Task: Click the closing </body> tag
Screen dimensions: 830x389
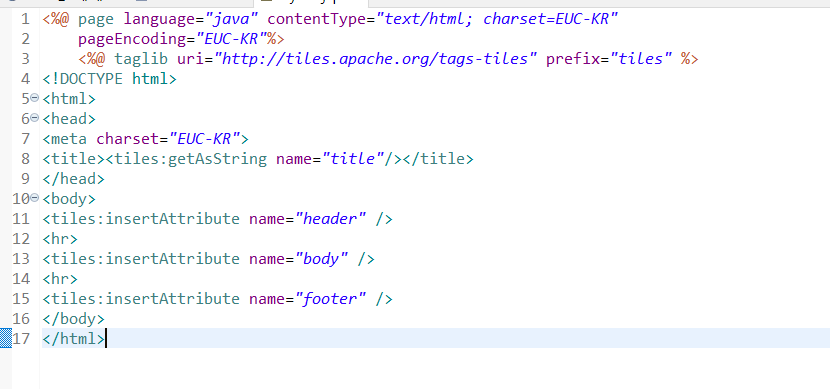Action: pyautogui.click(x=74, y=319)
